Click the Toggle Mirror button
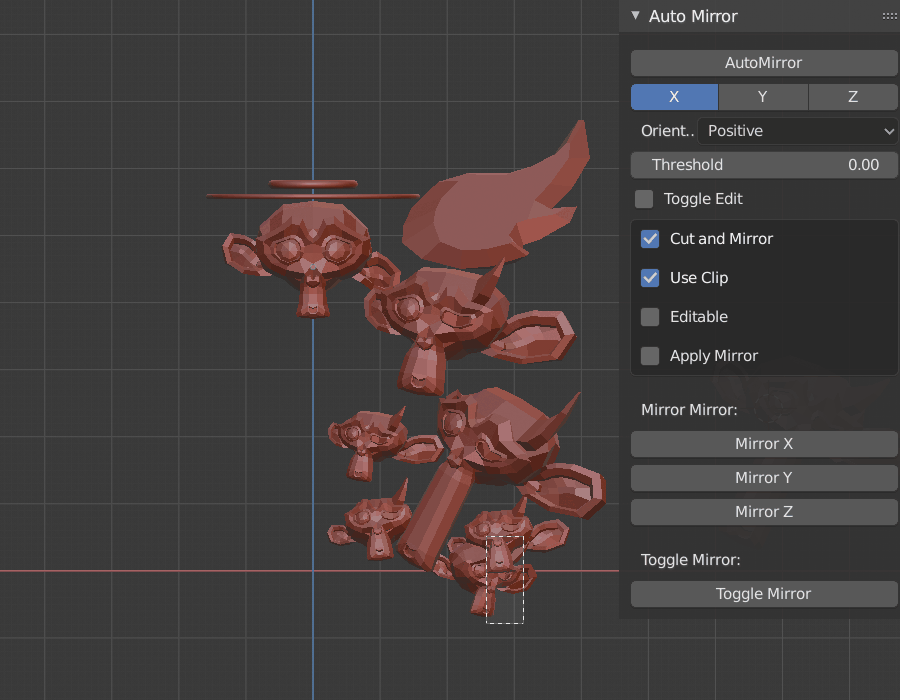 point(763,594)
